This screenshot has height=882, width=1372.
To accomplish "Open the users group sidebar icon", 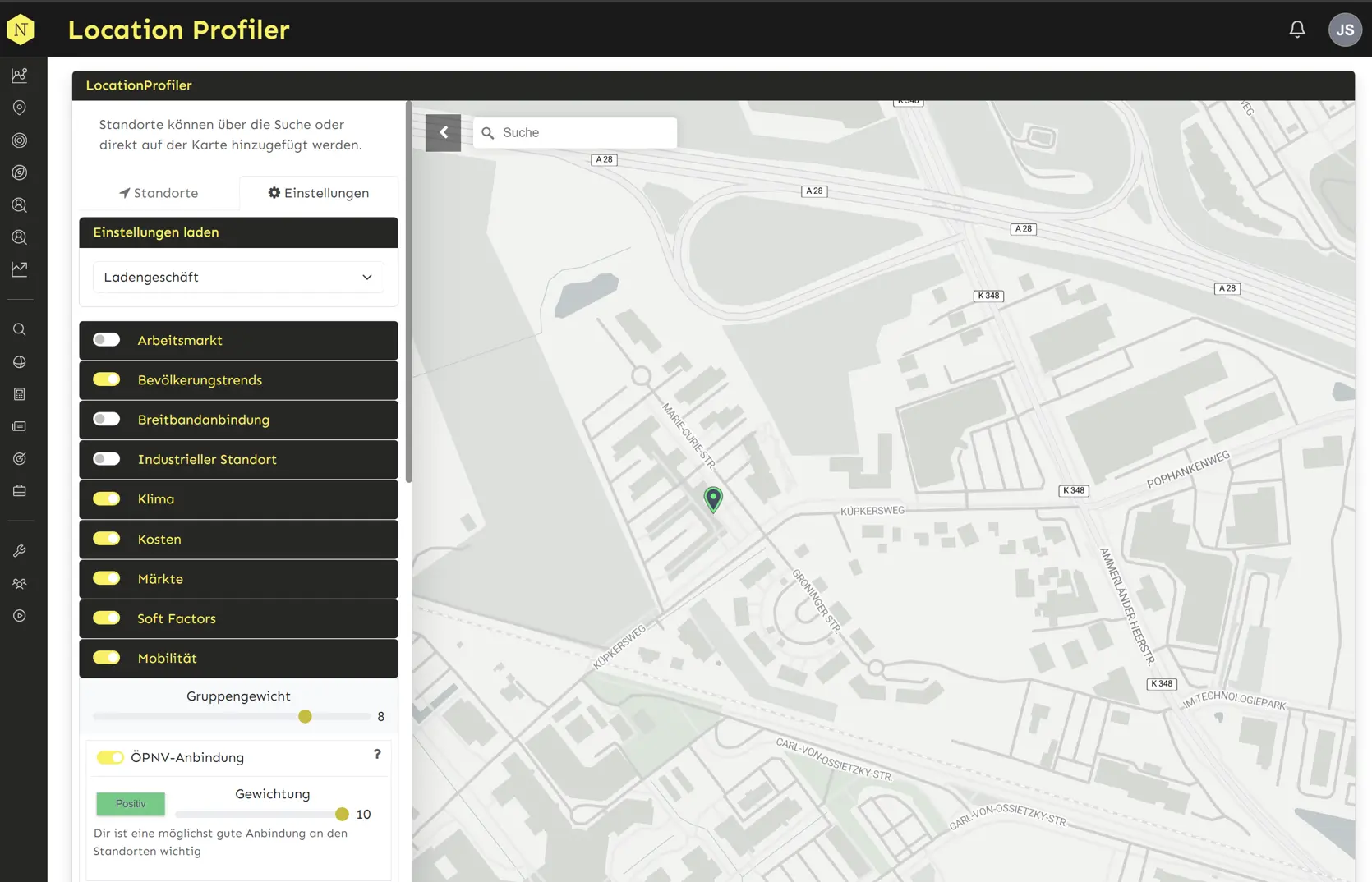I will pos(20,584).
